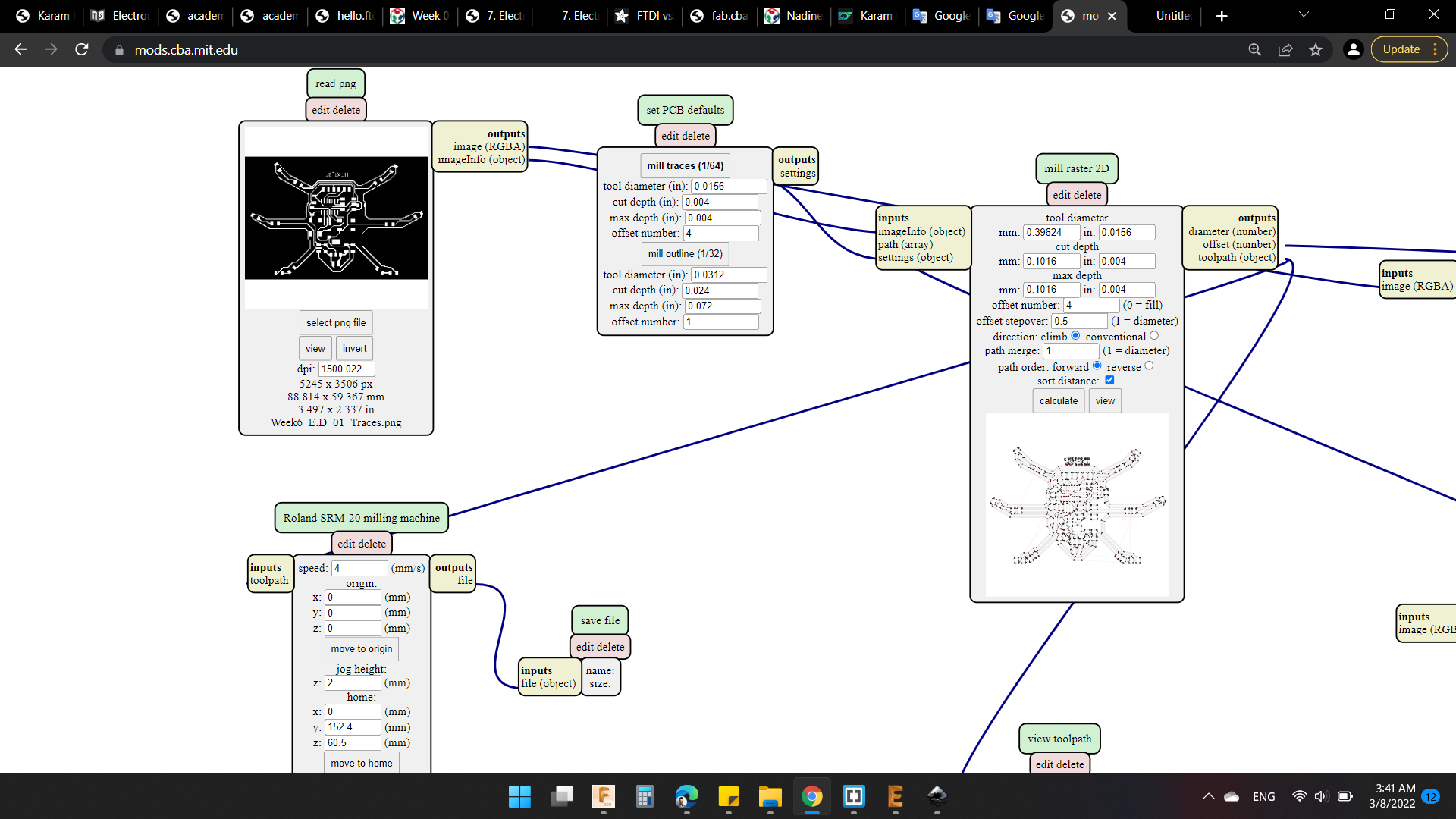
Task: Click select png file button
Action: coord(336,322)
